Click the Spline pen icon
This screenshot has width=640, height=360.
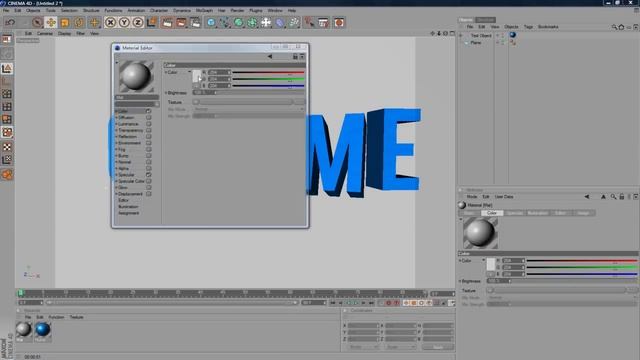tap(225, 22)
